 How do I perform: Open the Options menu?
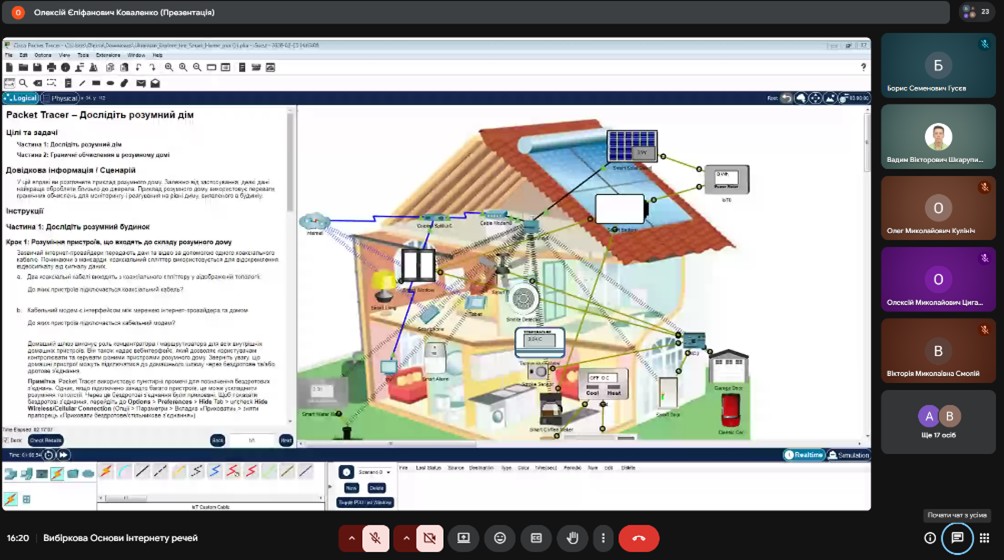click(43, 56)
